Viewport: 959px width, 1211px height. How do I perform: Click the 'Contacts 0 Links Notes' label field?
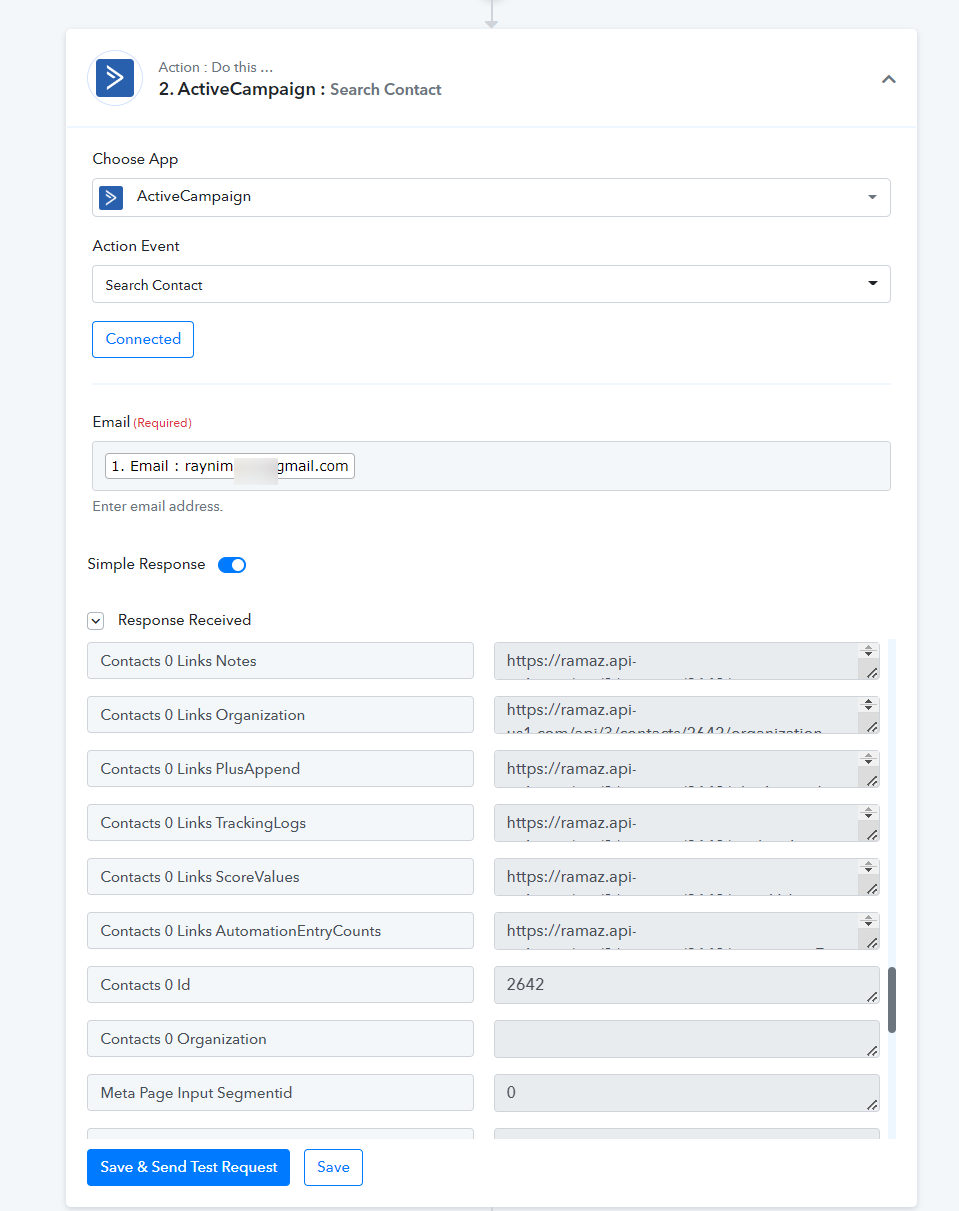click(x=280, y=661)
